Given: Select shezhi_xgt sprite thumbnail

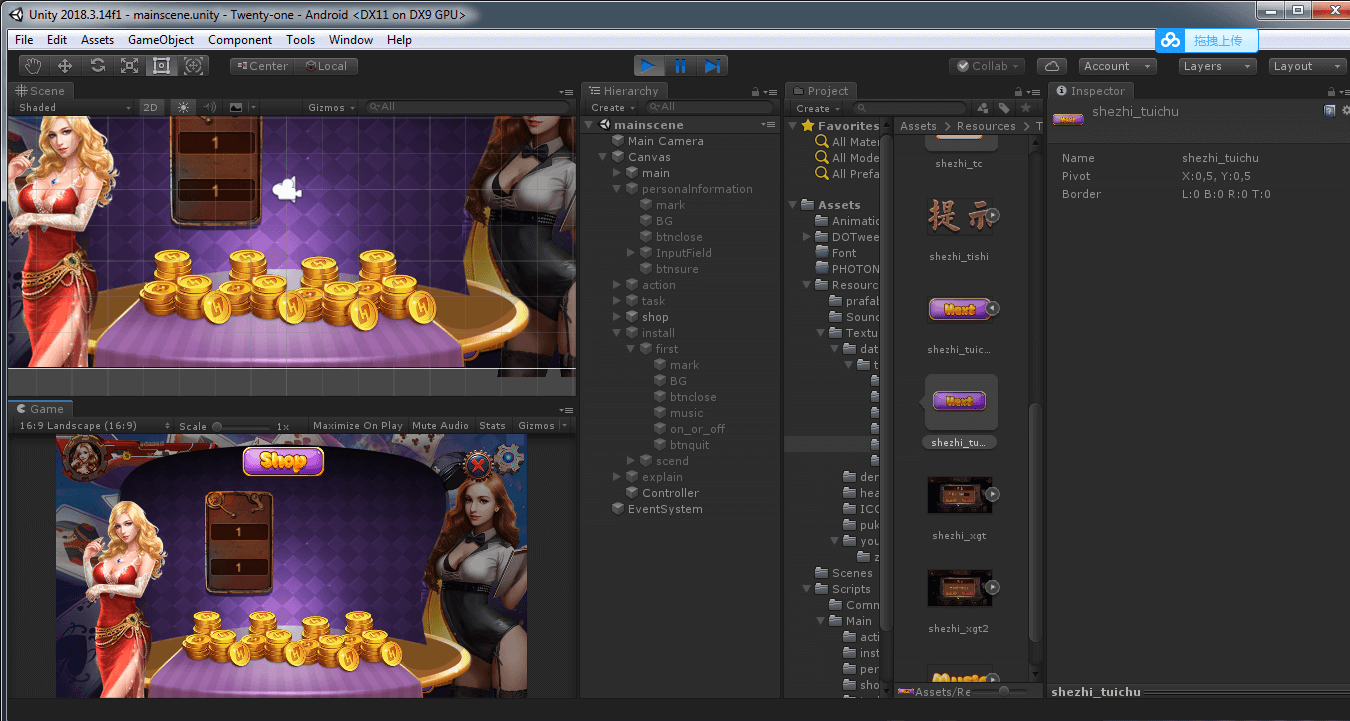Looking at the screenshot, I should [x=959, y=496].
